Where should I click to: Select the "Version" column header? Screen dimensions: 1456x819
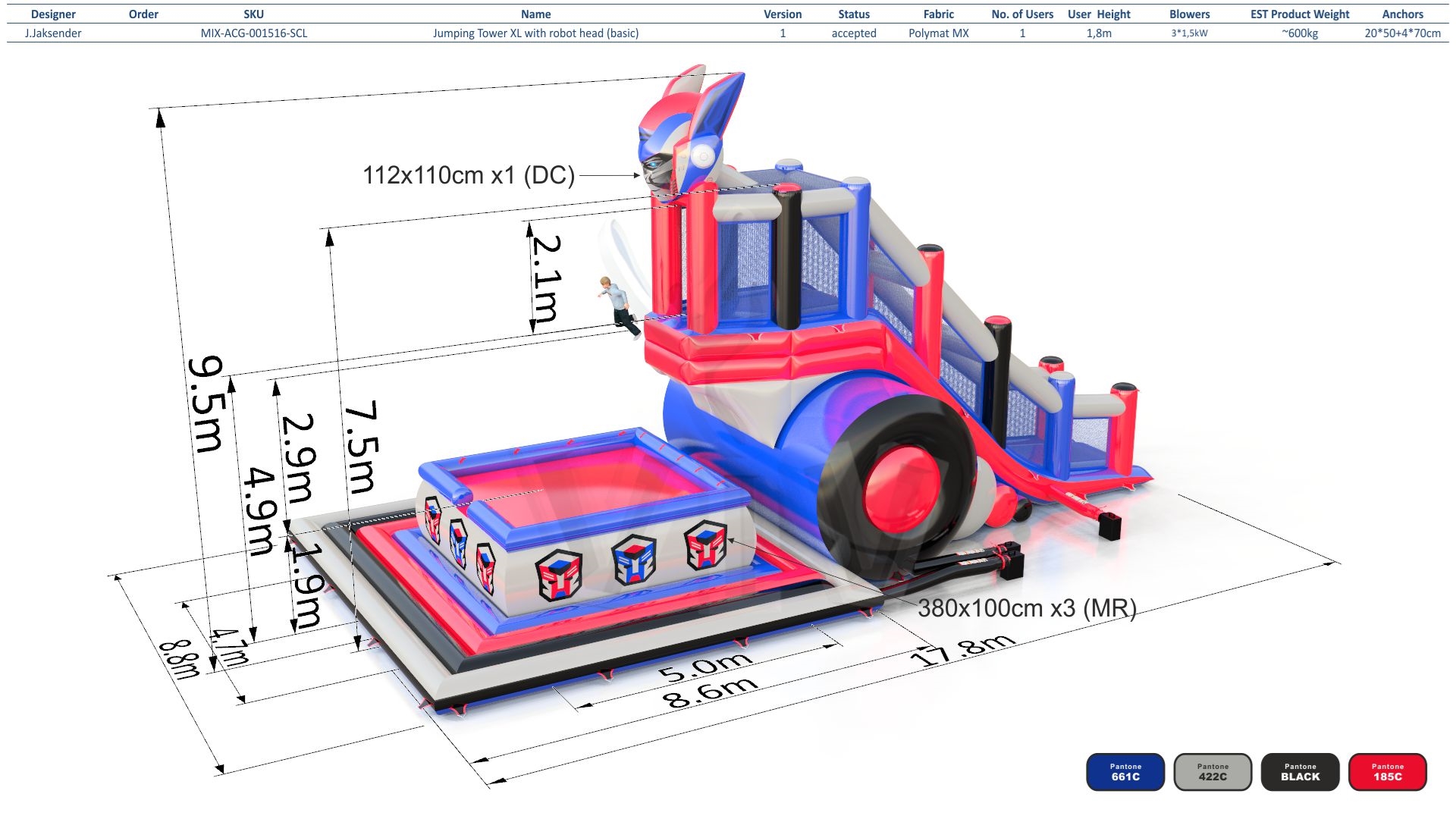coord(783,14)
